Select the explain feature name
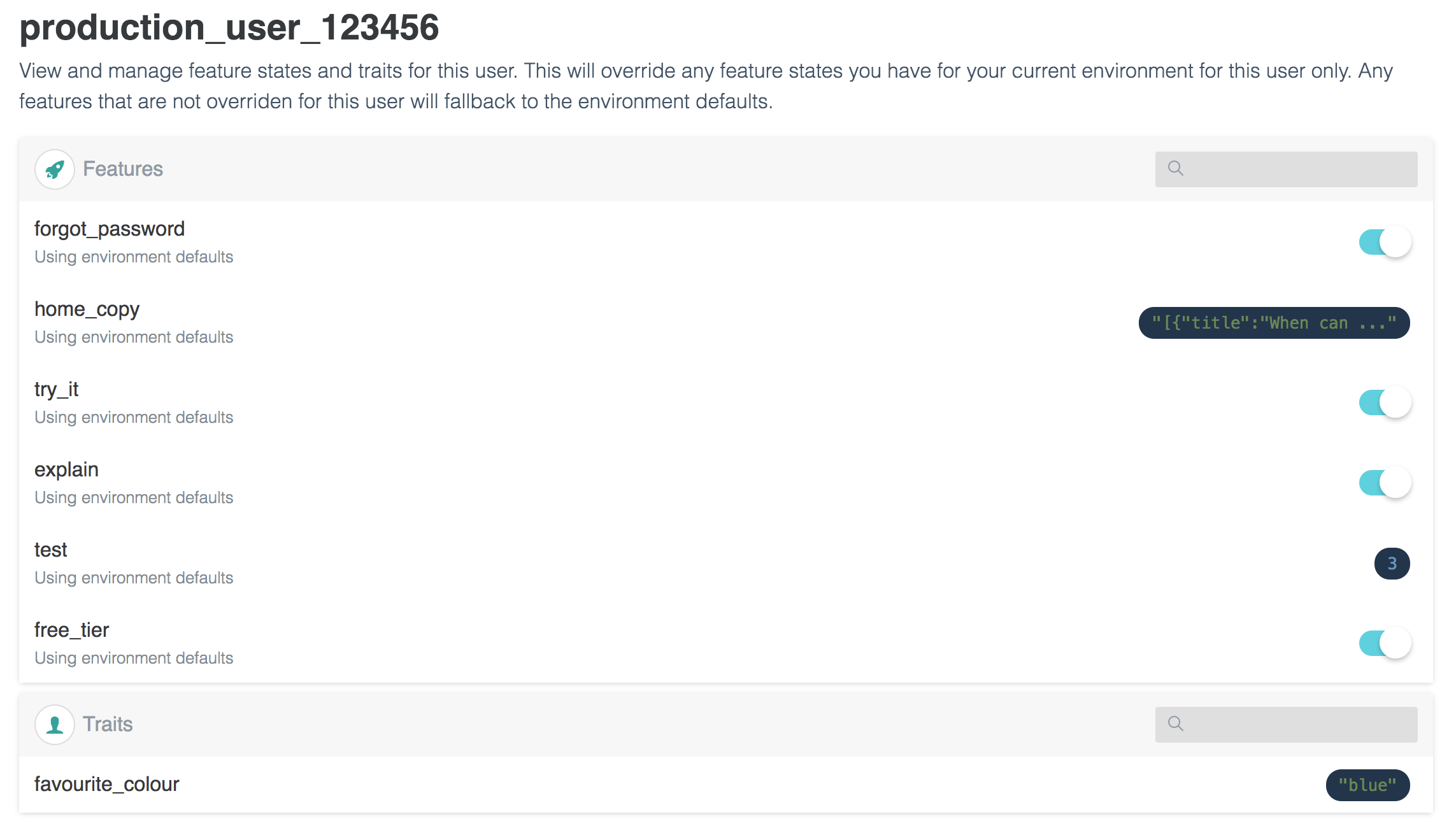Viewport: 1456px width, 819px height. pyautogui.click(x=66, y=470)
